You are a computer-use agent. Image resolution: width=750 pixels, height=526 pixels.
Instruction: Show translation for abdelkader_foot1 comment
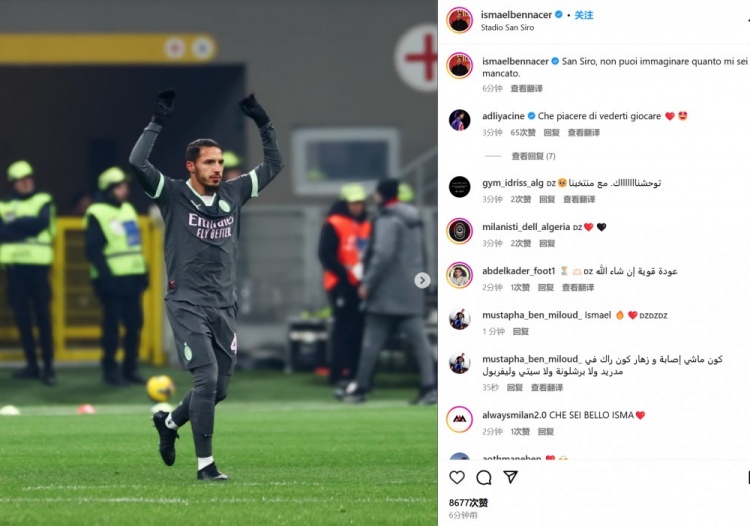pyautogui.click(x=578, y=287)
